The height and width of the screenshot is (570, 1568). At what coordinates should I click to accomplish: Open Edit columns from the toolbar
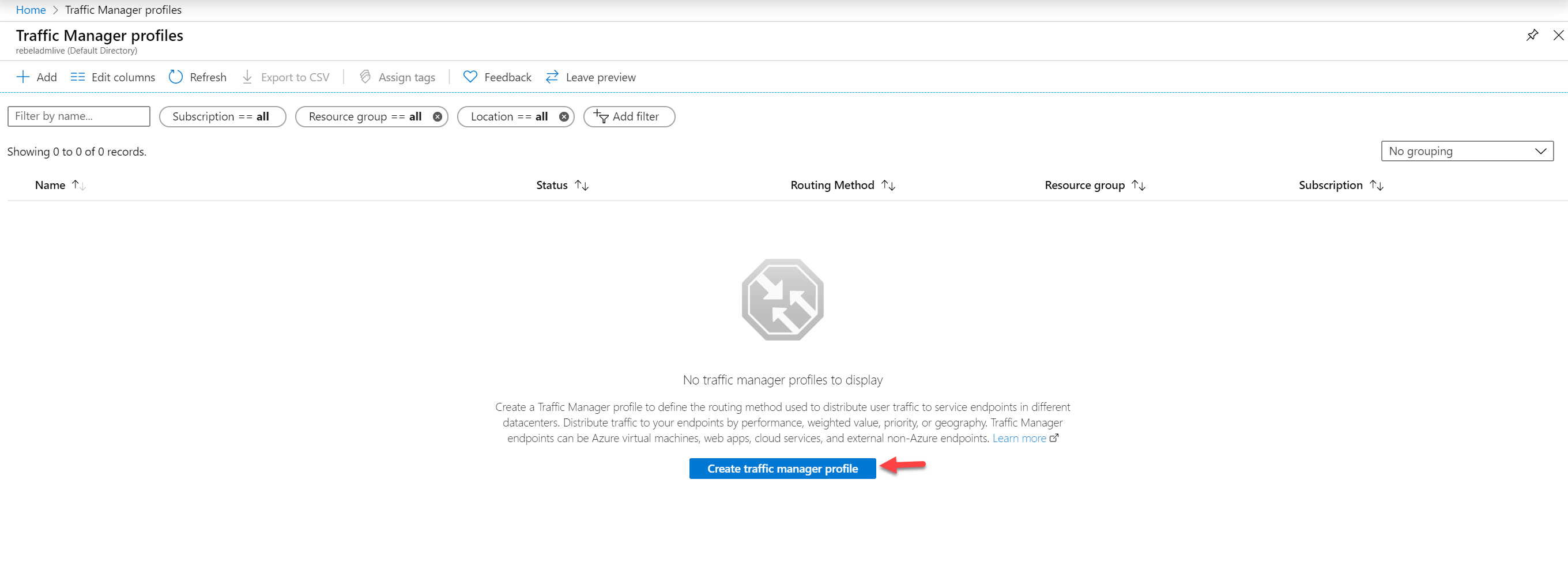[112, 77]
